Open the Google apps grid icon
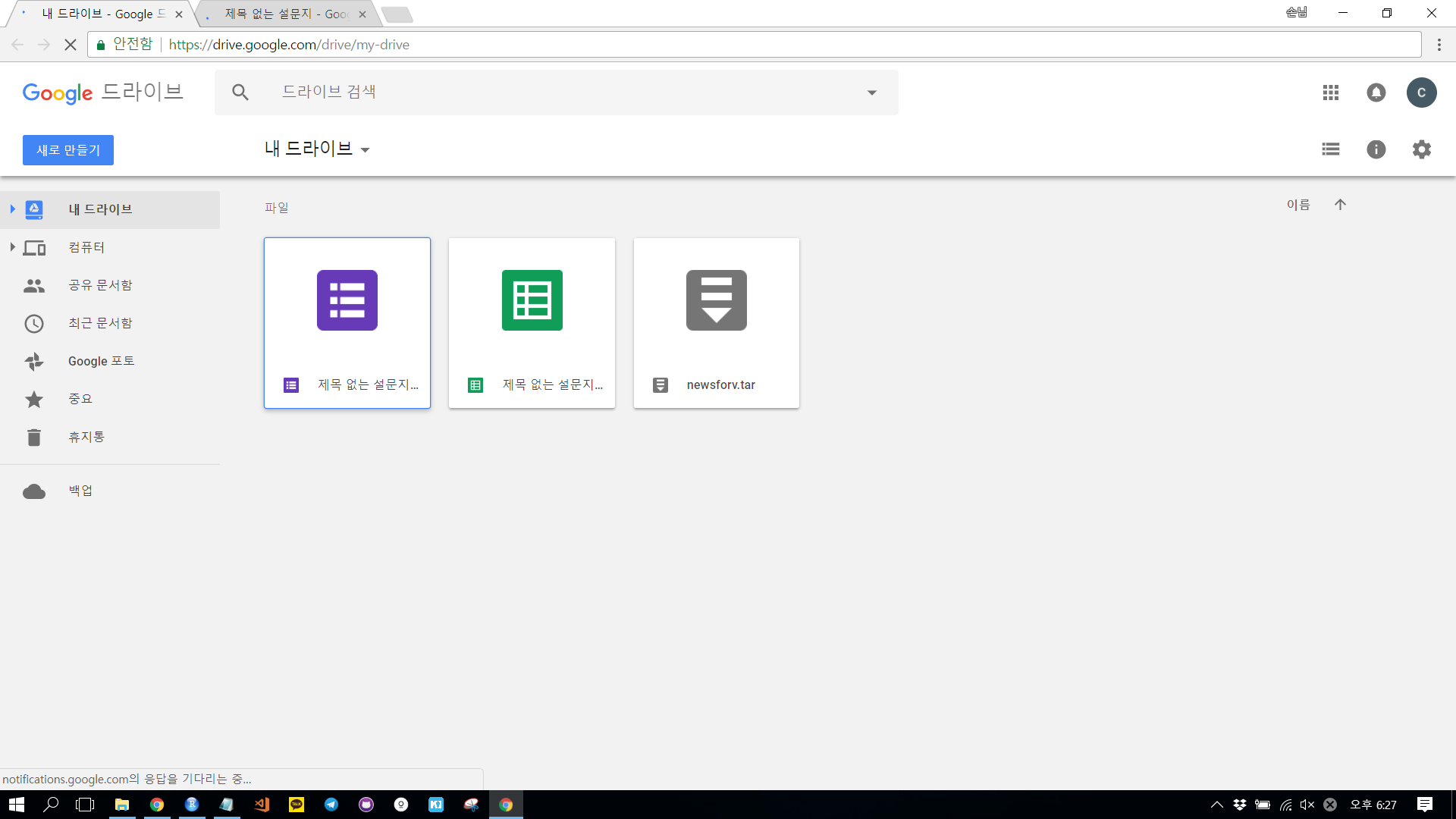The height and width of the screenshot is (819, 1456). click(x=1330, y=93)
